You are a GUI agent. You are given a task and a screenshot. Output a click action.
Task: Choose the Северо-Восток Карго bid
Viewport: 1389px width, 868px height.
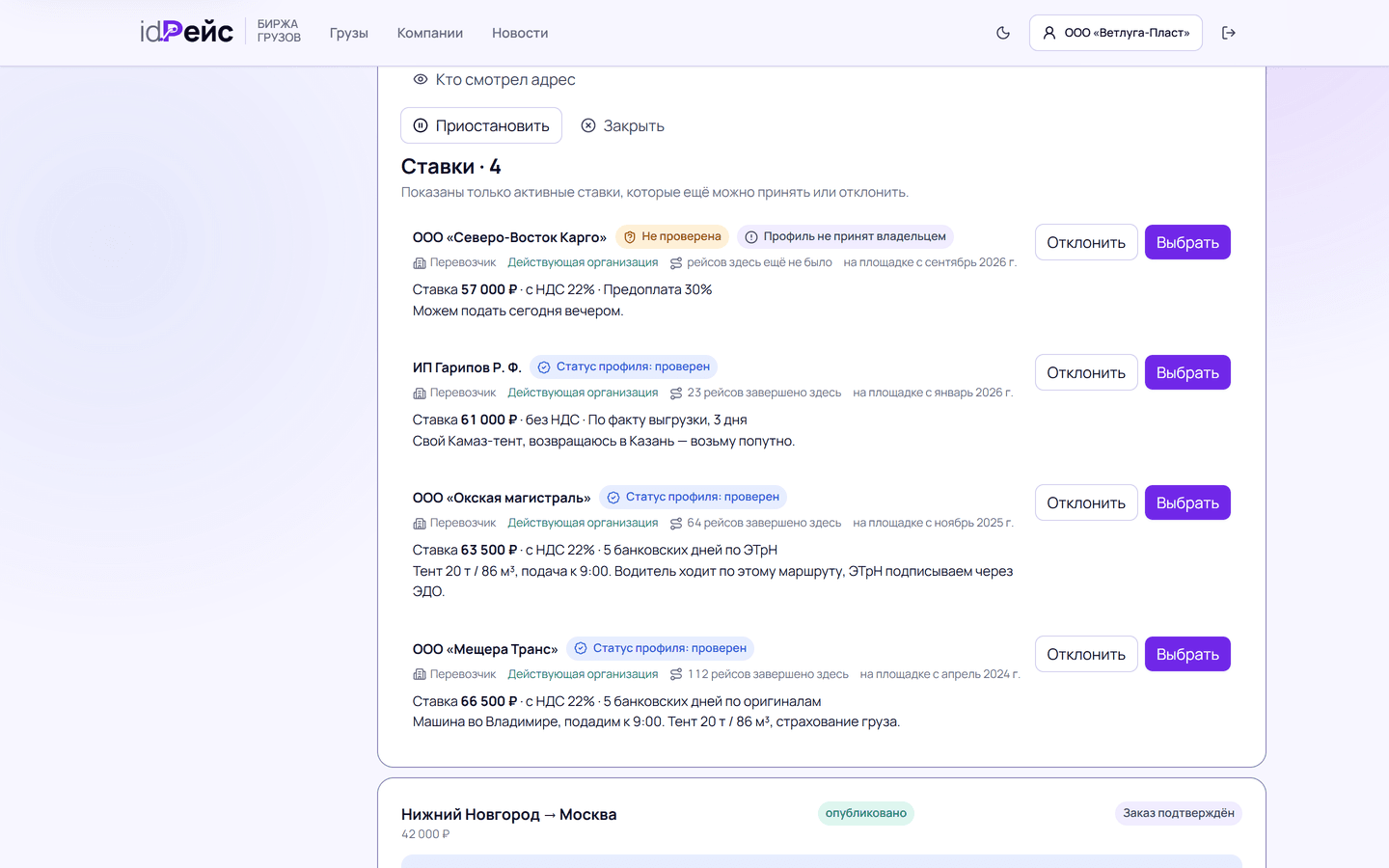coord(1187,242)
